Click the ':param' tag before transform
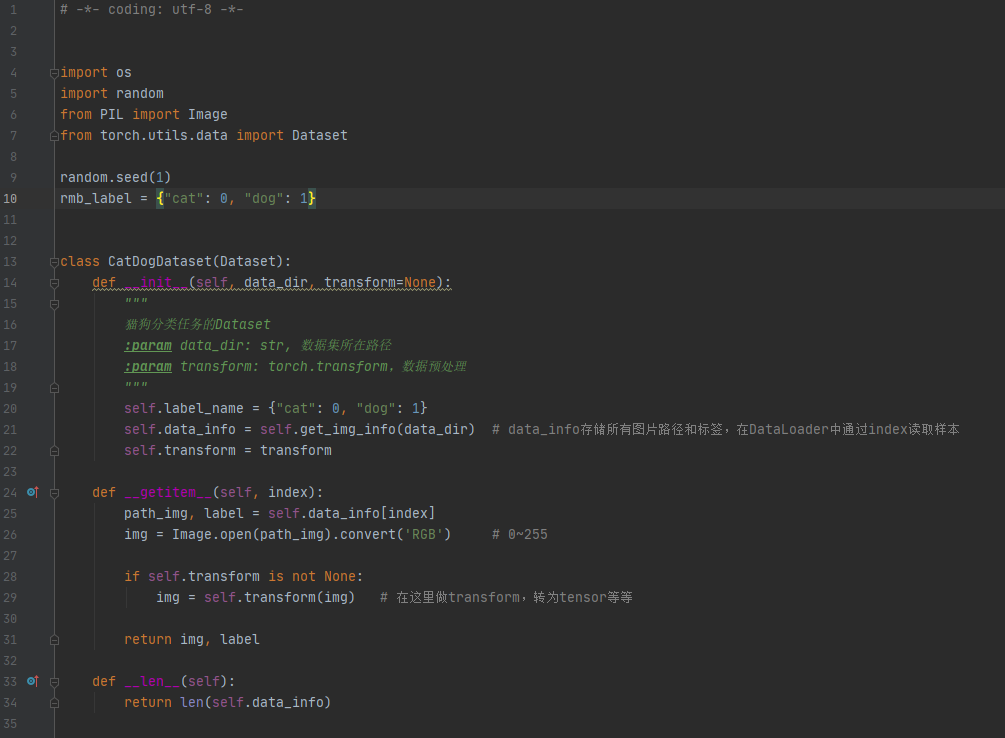 (x=148, y=367)
